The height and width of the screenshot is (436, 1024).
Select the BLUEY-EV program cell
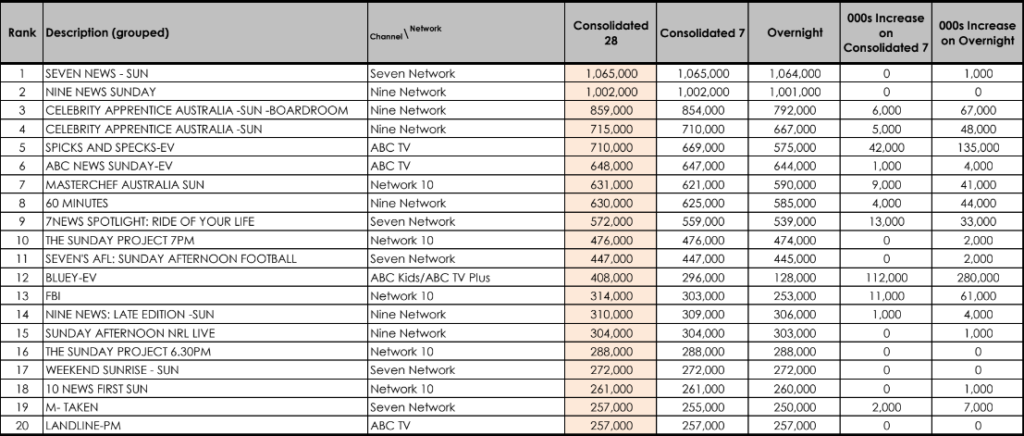coord(205,277)
